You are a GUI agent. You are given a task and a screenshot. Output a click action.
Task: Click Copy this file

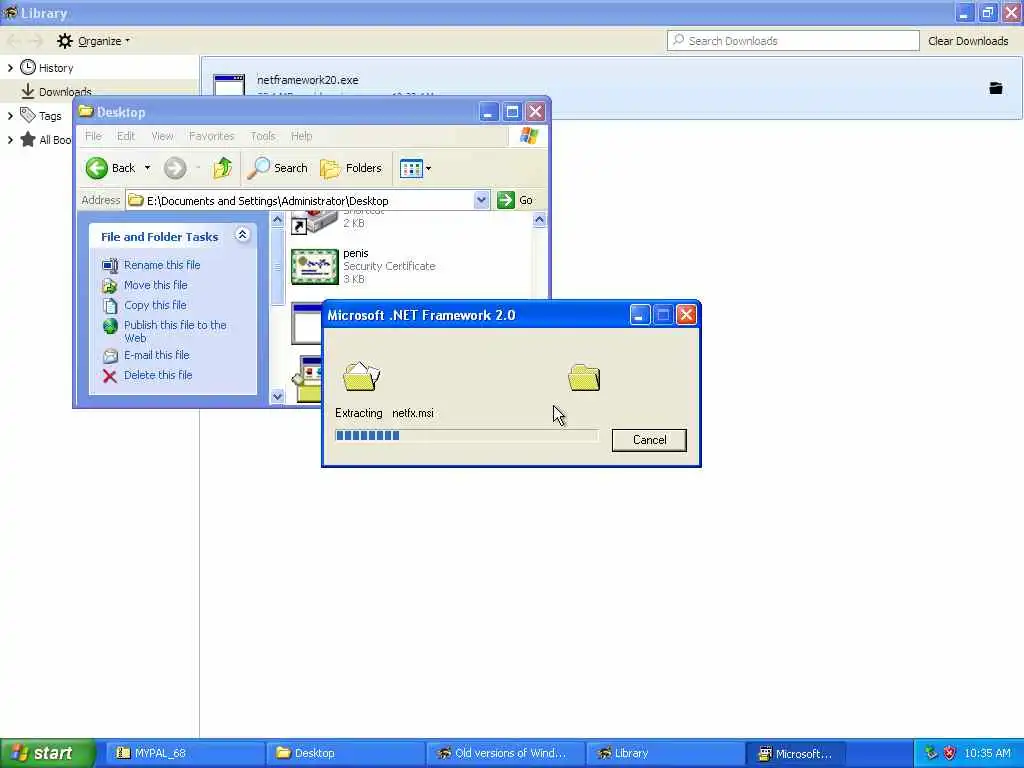click(155, 305)
